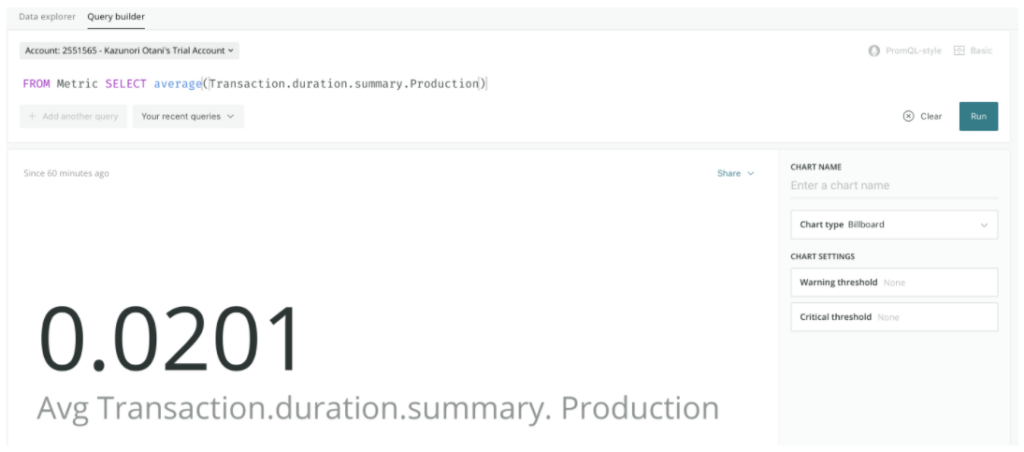
Task: Click the Add another query button
Action: pyautogui.click(x=73, y=116)
